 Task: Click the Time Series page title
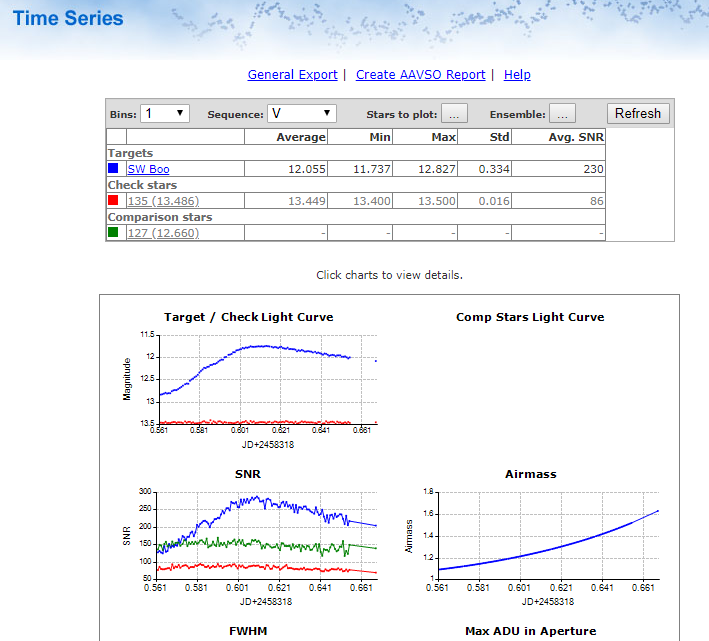68,19
